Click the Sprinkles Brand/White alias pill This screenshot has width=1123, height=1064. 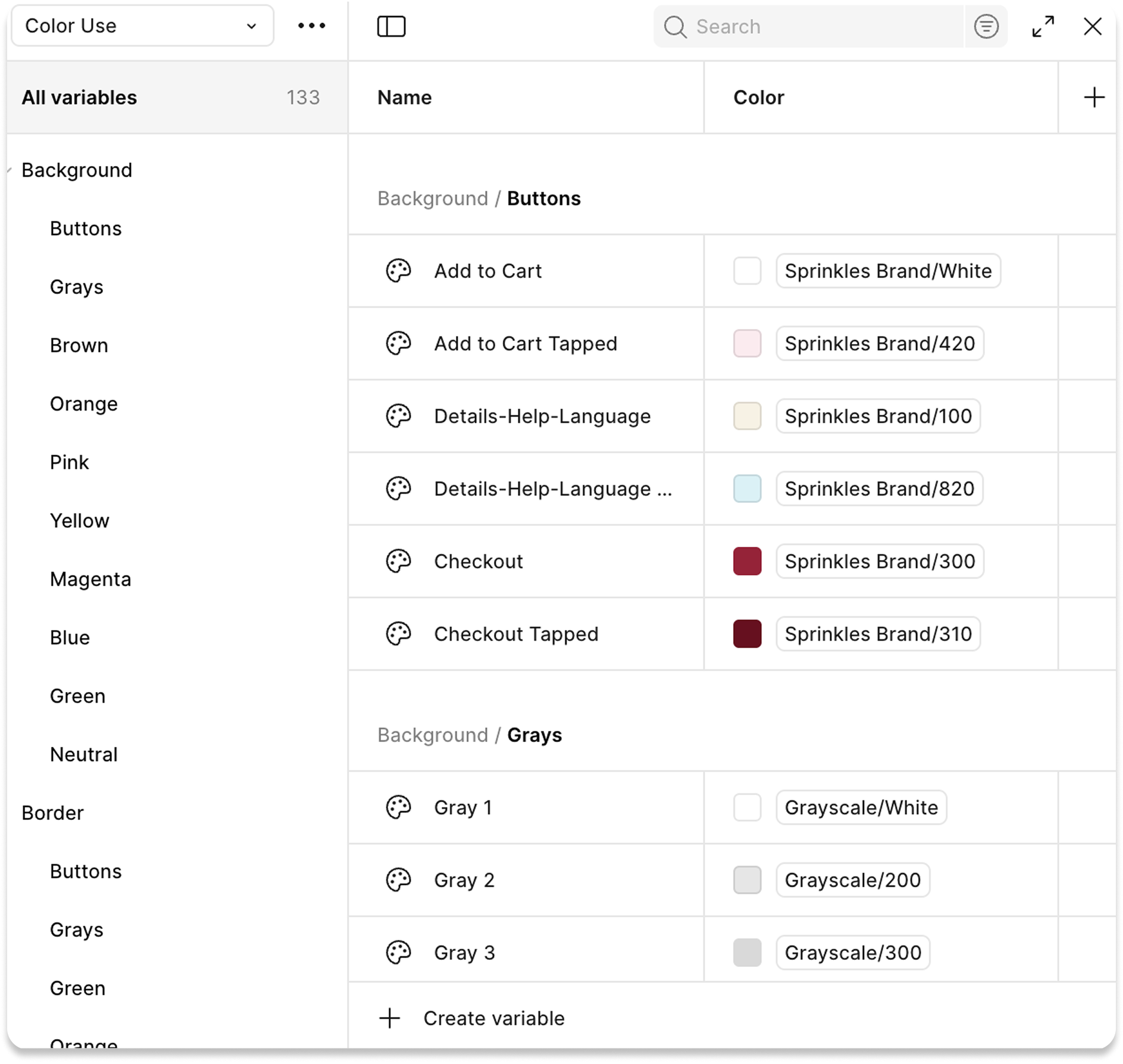888,271
